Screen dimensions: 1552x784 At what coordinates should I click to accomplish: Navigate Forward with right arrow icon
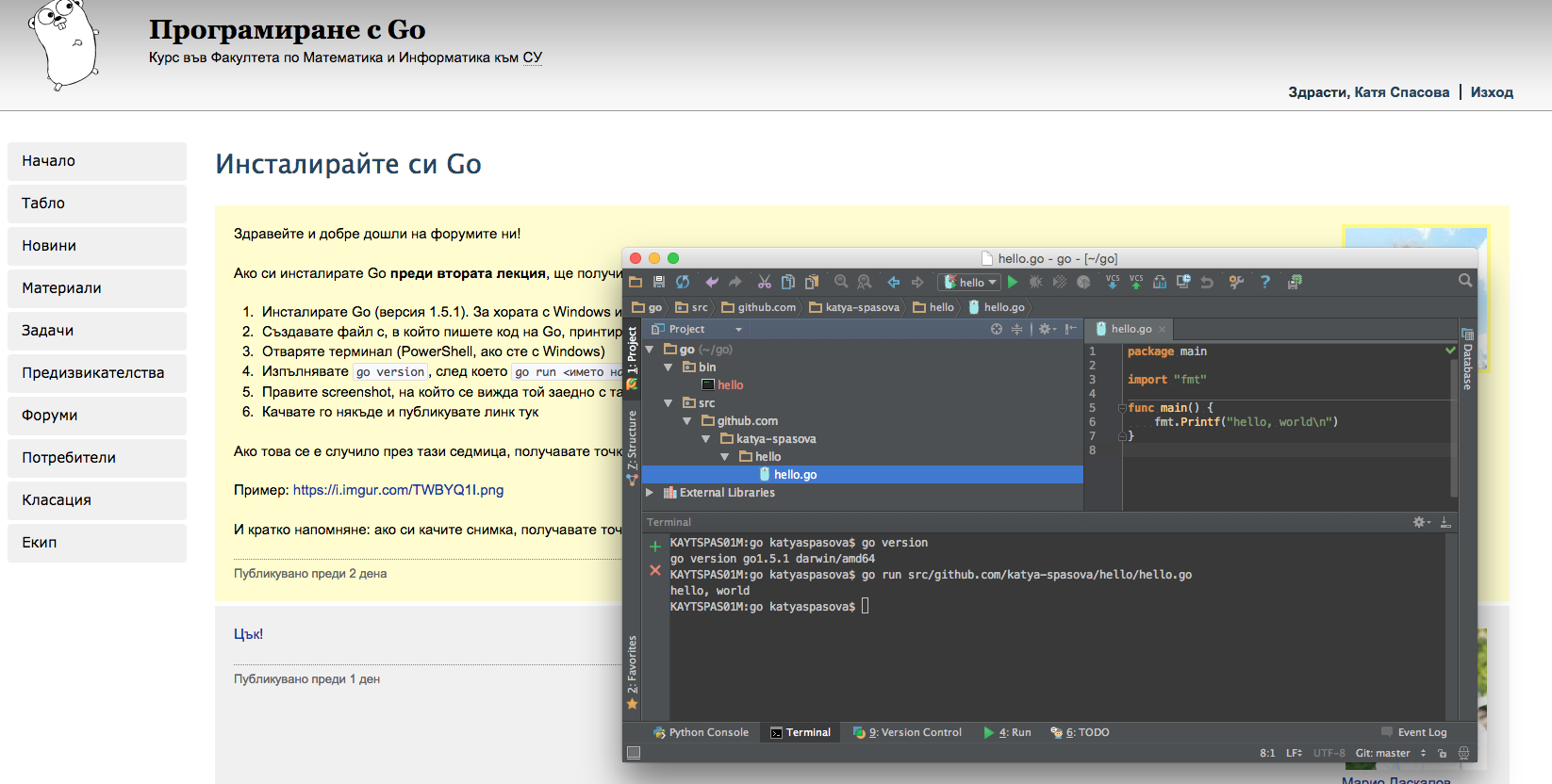pos(917,282)
